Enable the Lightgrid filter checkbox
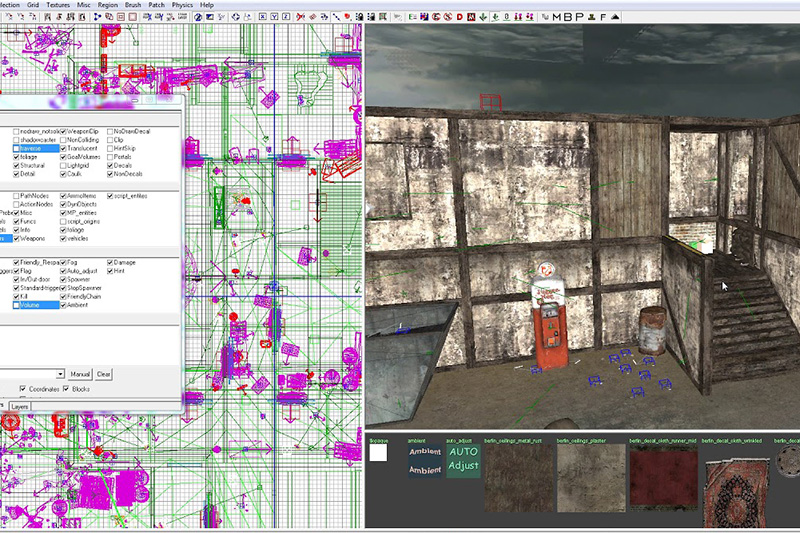The height and width of the screenshot is (533, 800). point(63,166)
